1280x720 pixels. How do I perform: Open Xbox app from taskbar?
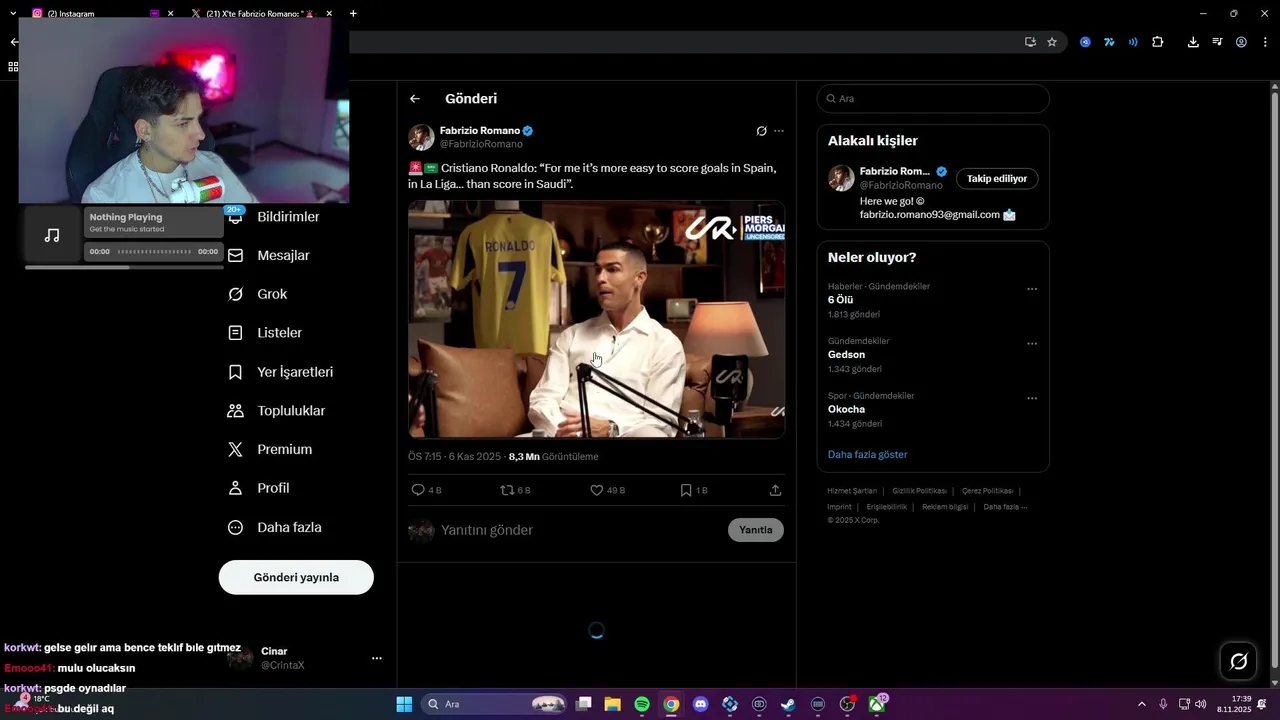[x=877, y=704]
